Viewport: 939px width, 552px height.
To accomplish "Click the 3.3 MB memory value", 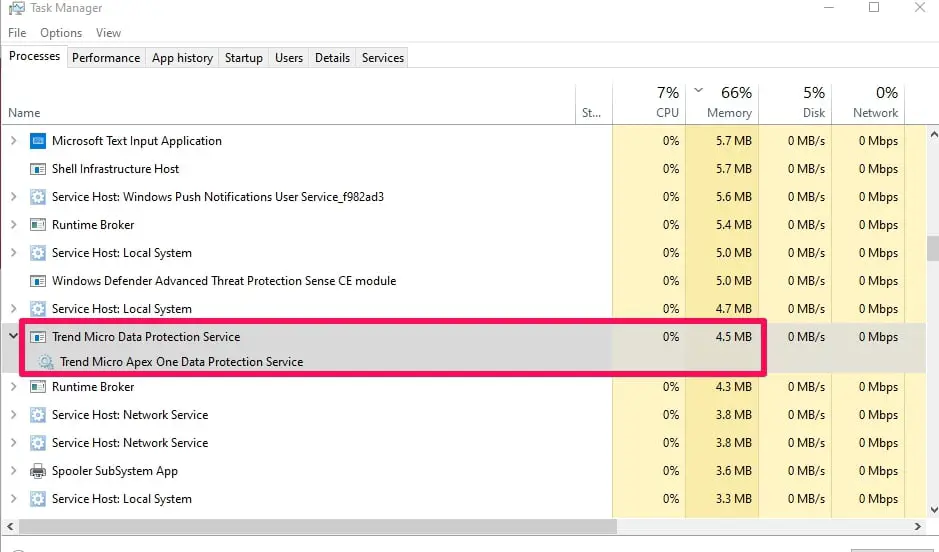I will point(733,499).
